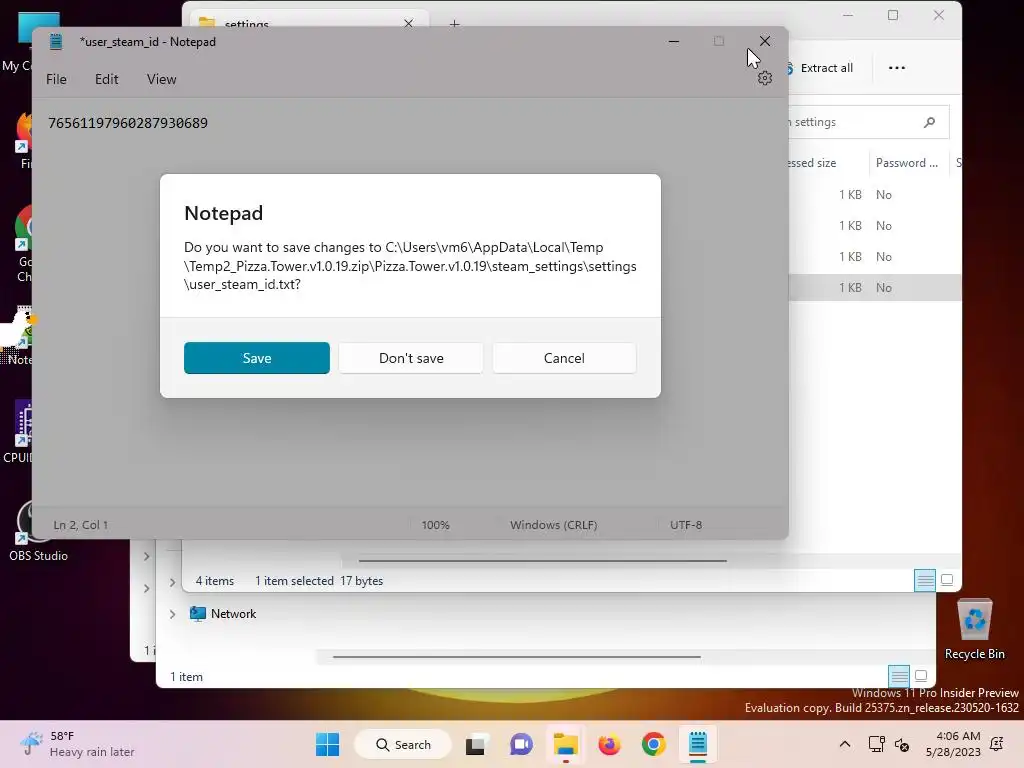This screenshot has height=768, width=1024.
Task: Click the search settings box in Explorer
Action: pyautogui.click(x=868, y=122)
